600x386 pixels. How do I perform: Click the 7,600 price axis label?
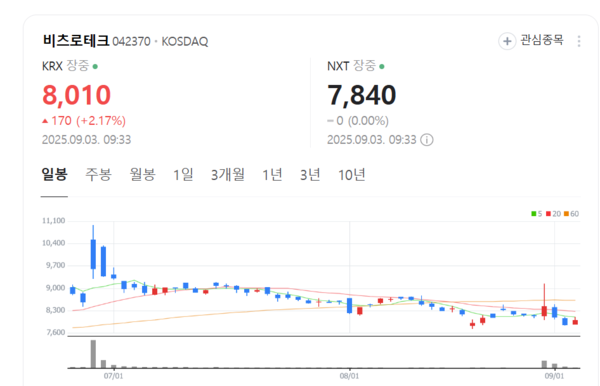[55, 332]
